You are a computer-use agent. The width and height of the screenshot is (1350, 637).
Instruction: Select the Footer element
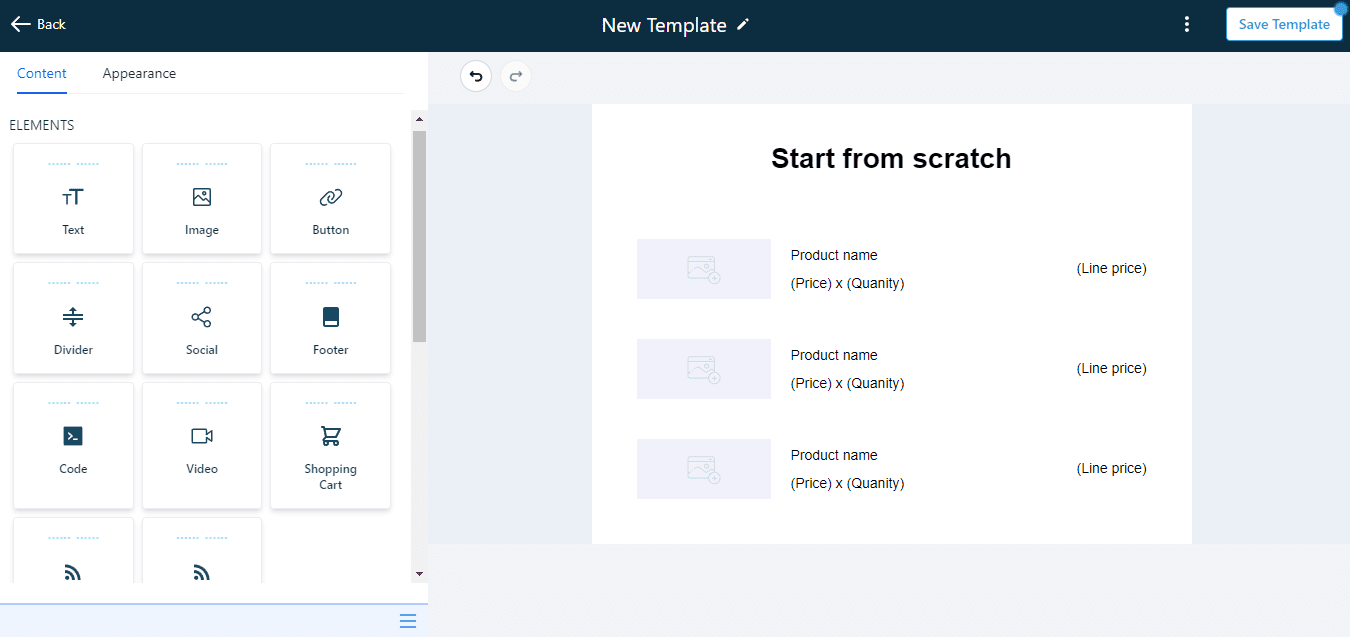pyautogui.click(x=330, y=318)
